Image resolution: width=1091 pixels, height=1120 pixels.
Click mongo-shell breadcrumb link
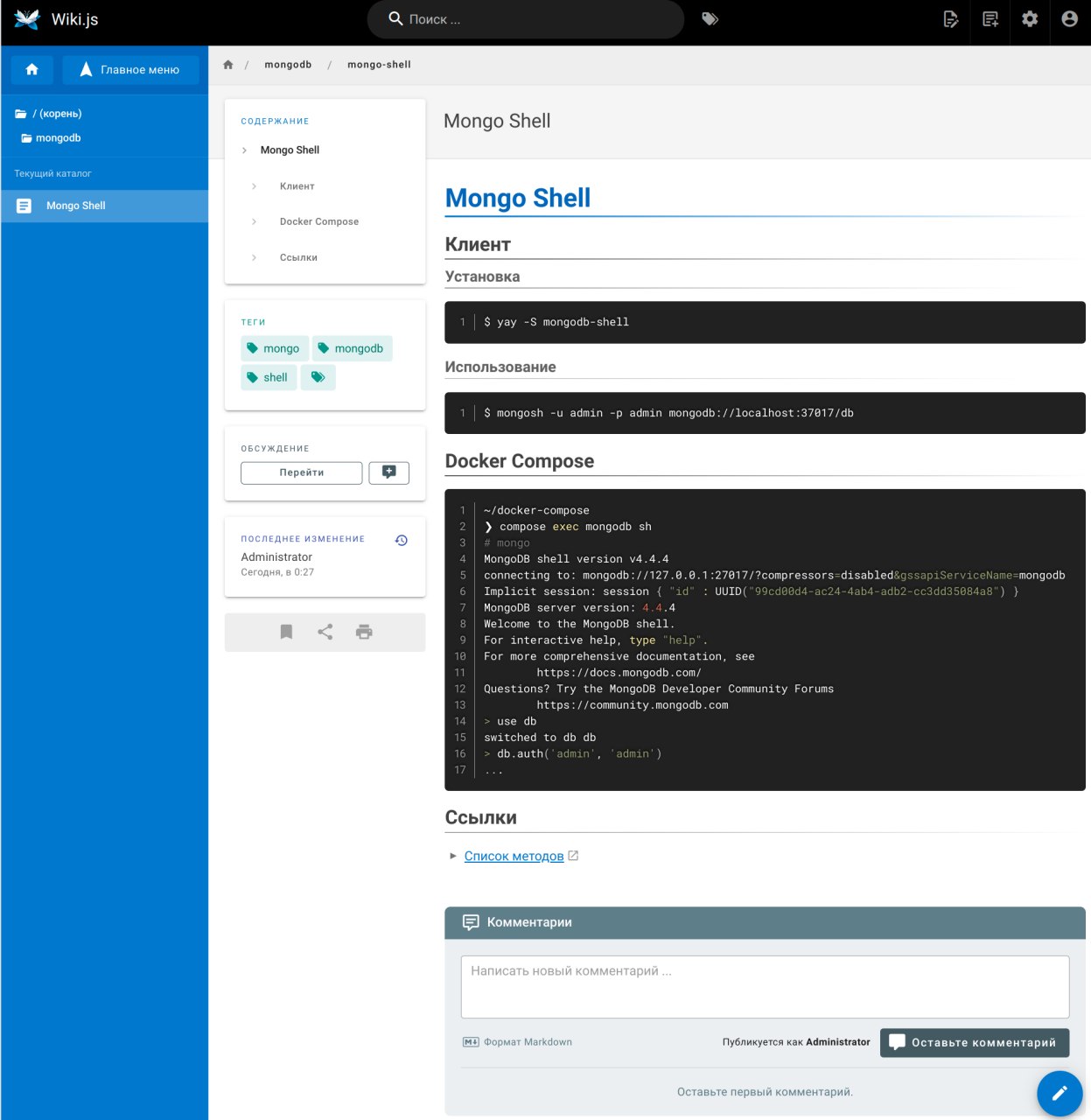(379, 65)
